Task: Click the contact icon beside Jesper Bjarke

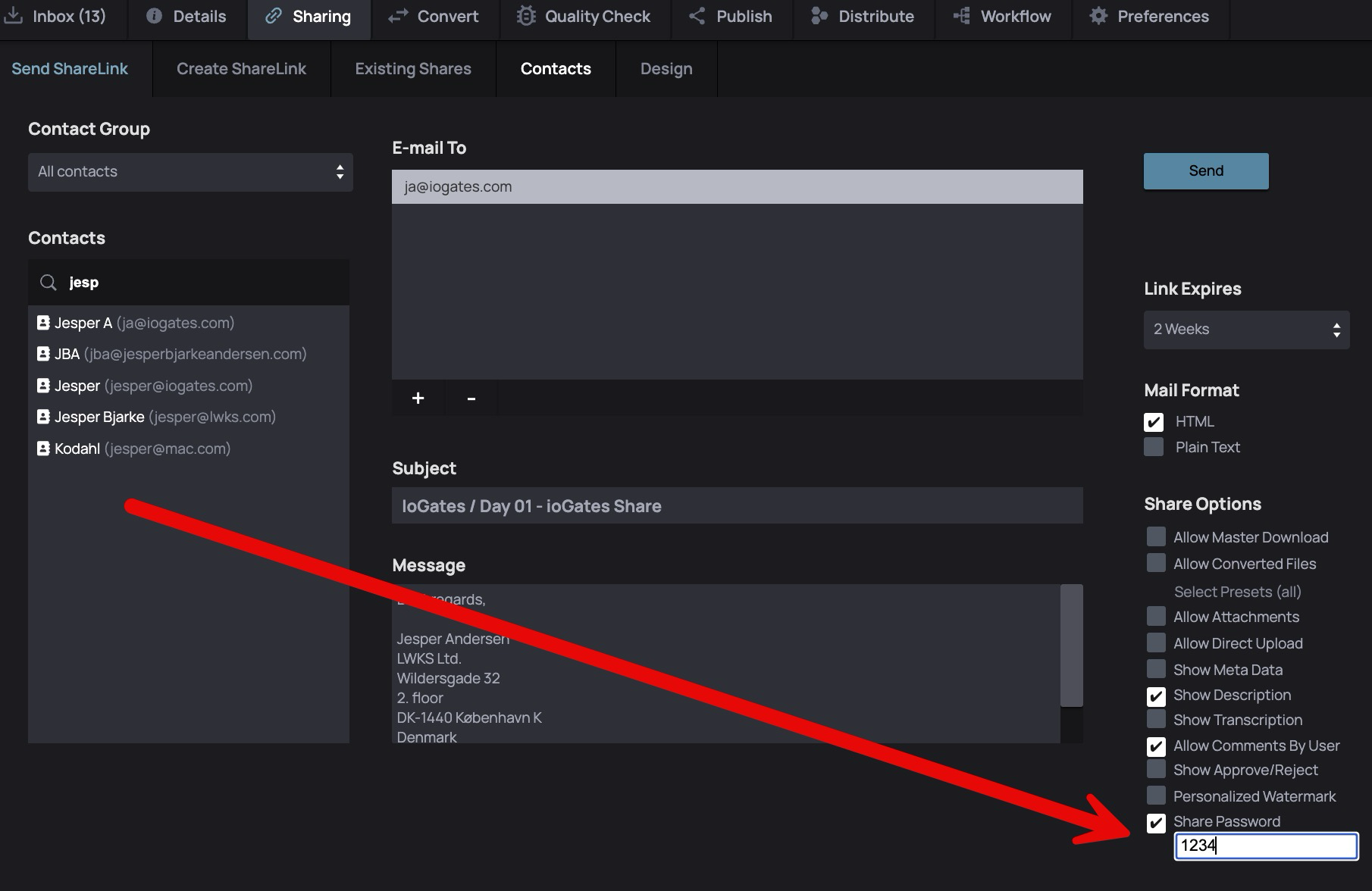Action: pyautogui.click(x=43, y=417)
